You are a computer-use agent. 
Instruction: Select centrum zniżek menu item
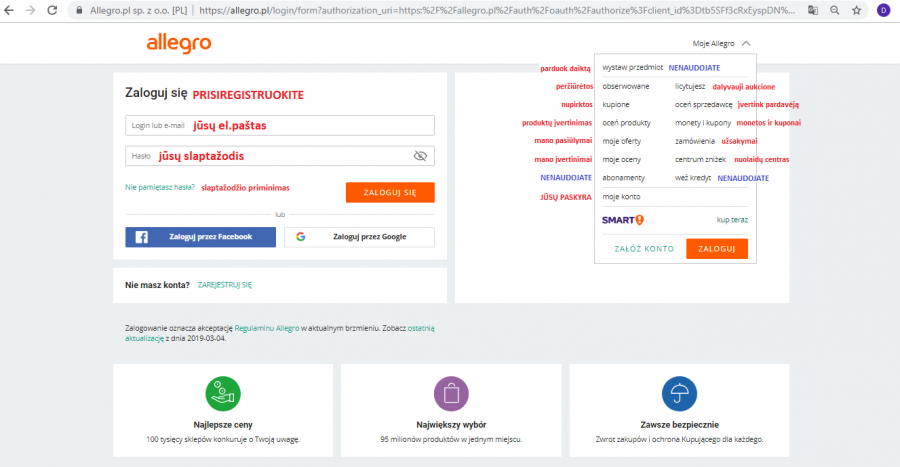tap(700, 159)
